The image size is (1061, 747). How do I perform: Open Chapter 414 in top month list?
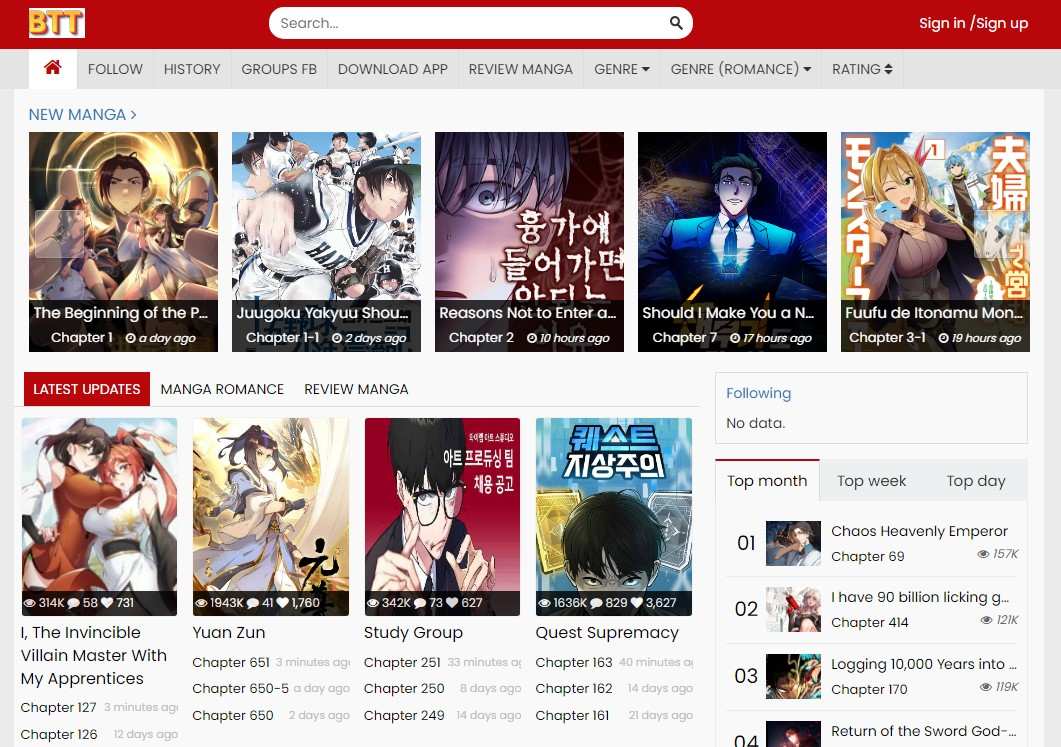(870, 622)
